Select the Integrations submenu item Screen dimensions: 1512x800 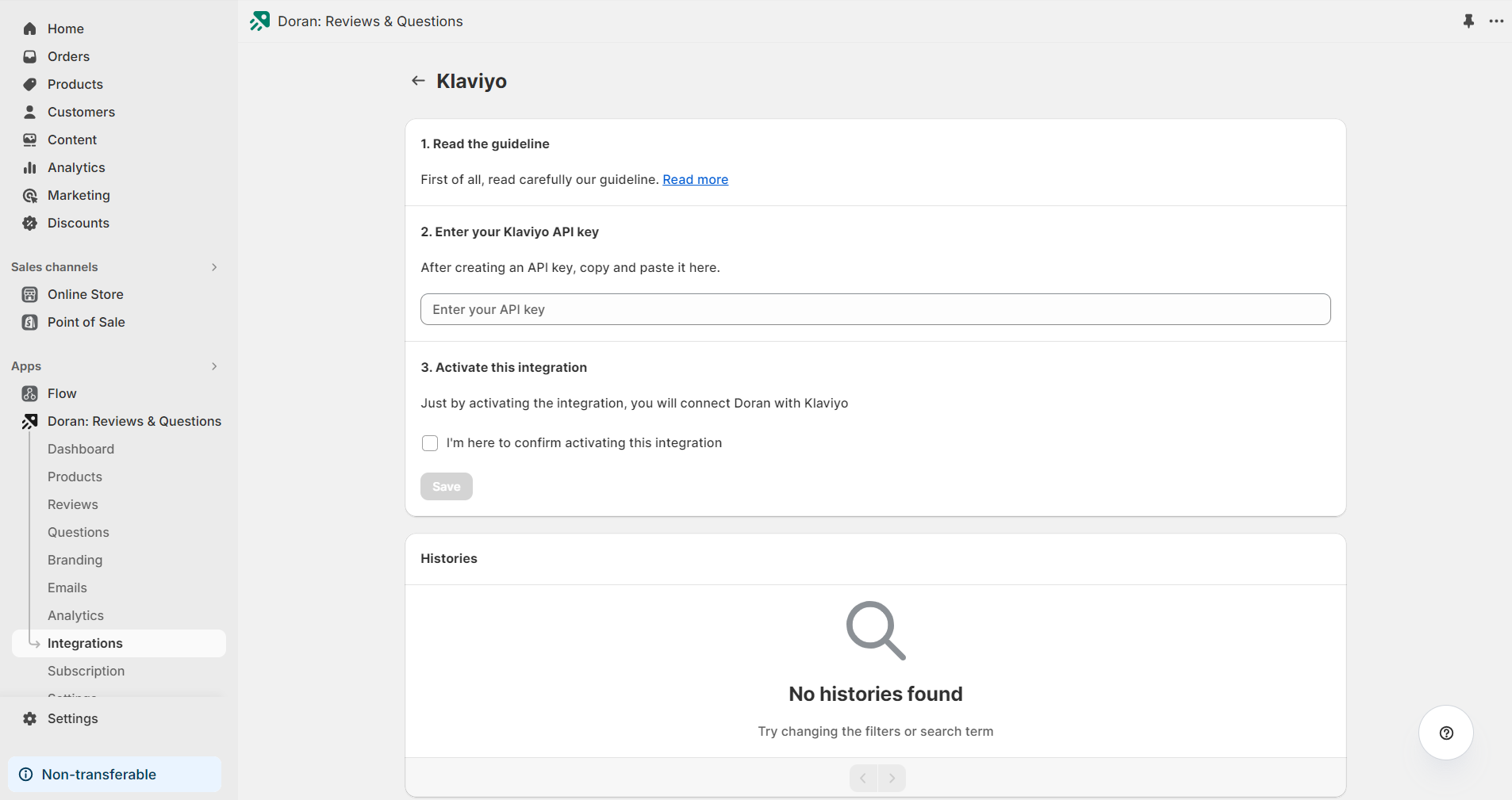(119, 643)
